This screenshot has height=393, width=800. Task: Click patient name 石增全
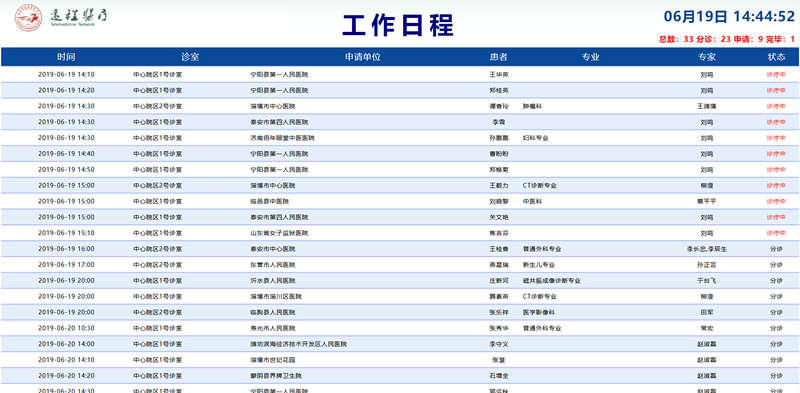tap(499, 376)
